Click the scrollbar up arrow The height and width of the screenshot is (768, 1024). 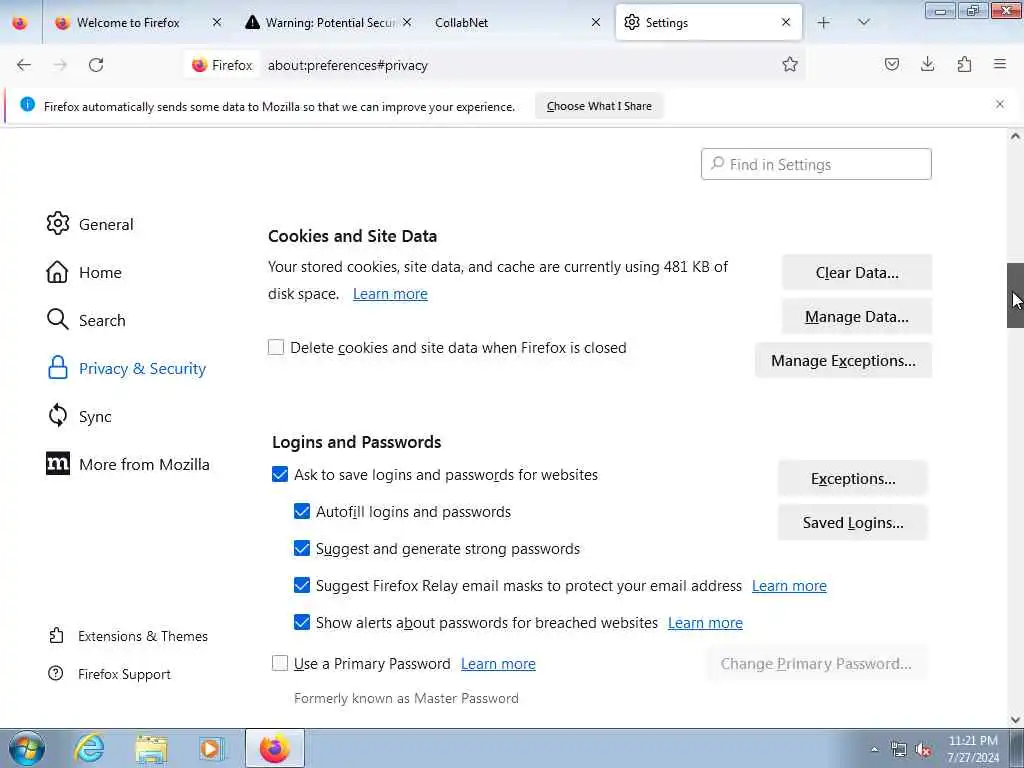[1015, 136]
